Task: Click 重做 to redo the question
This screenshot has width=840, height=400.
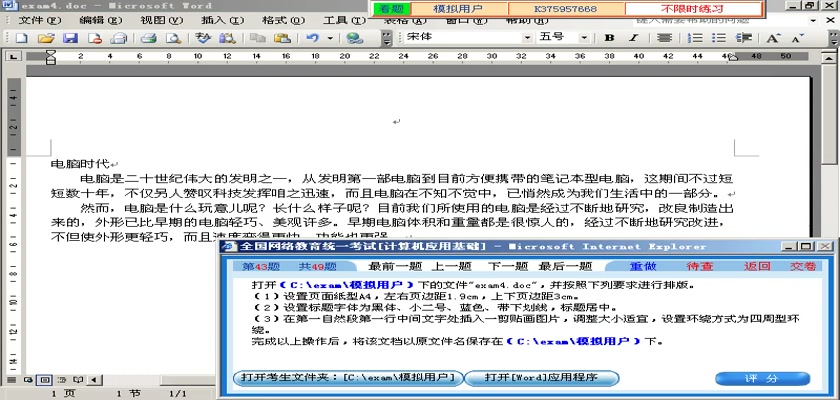Action: (x=643, y=266)
